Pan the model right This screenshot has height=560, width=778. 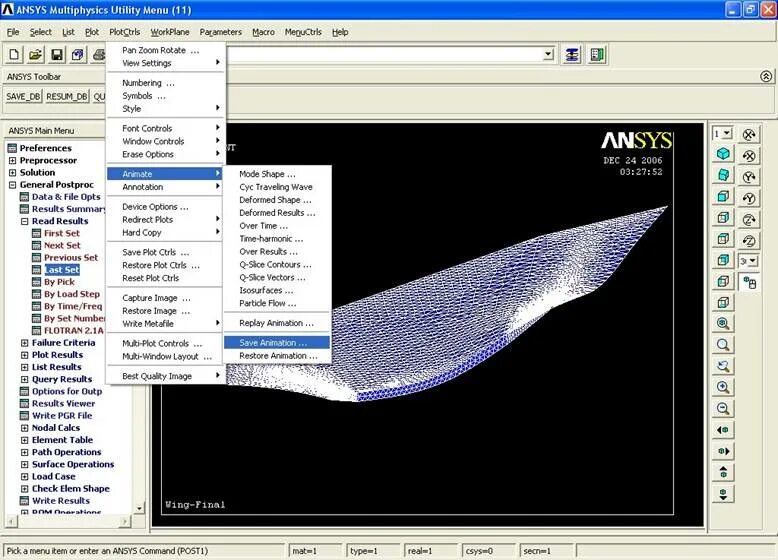point(723,451)
